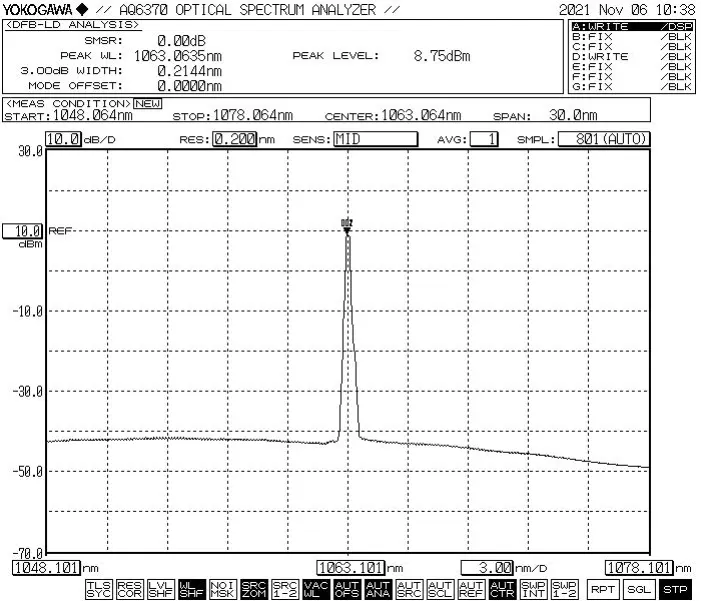Toggle the AUT SRC auto search indicator

pyautogui.click(x=409, y=589)
